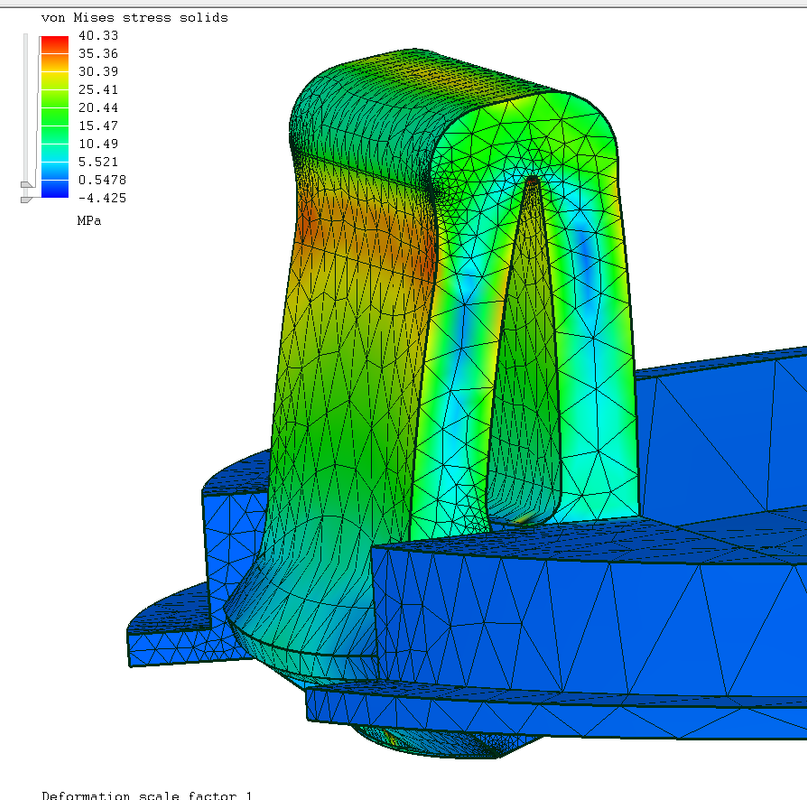Click the yellow band of the stress legend
807x800 pixels.
(55, 80)
